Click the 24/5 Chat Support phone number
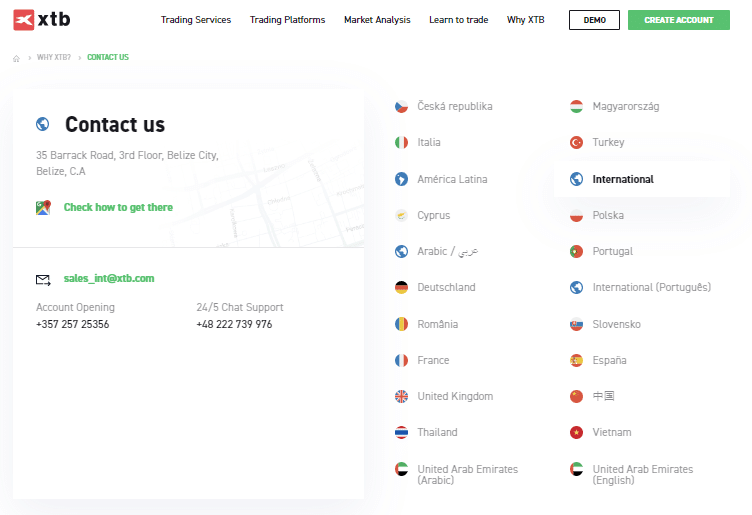The image size is (752, 515). click(x=234, y=325)
